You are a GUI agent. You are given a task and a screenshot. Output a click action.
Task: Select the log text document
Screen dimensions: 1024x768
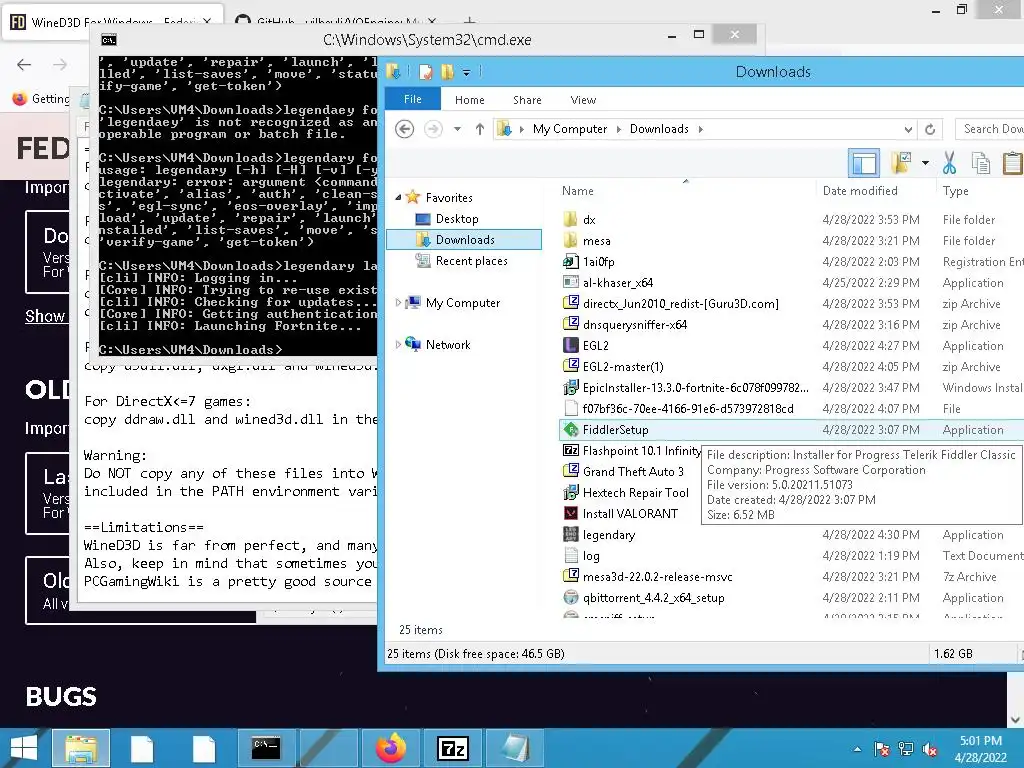590,556
